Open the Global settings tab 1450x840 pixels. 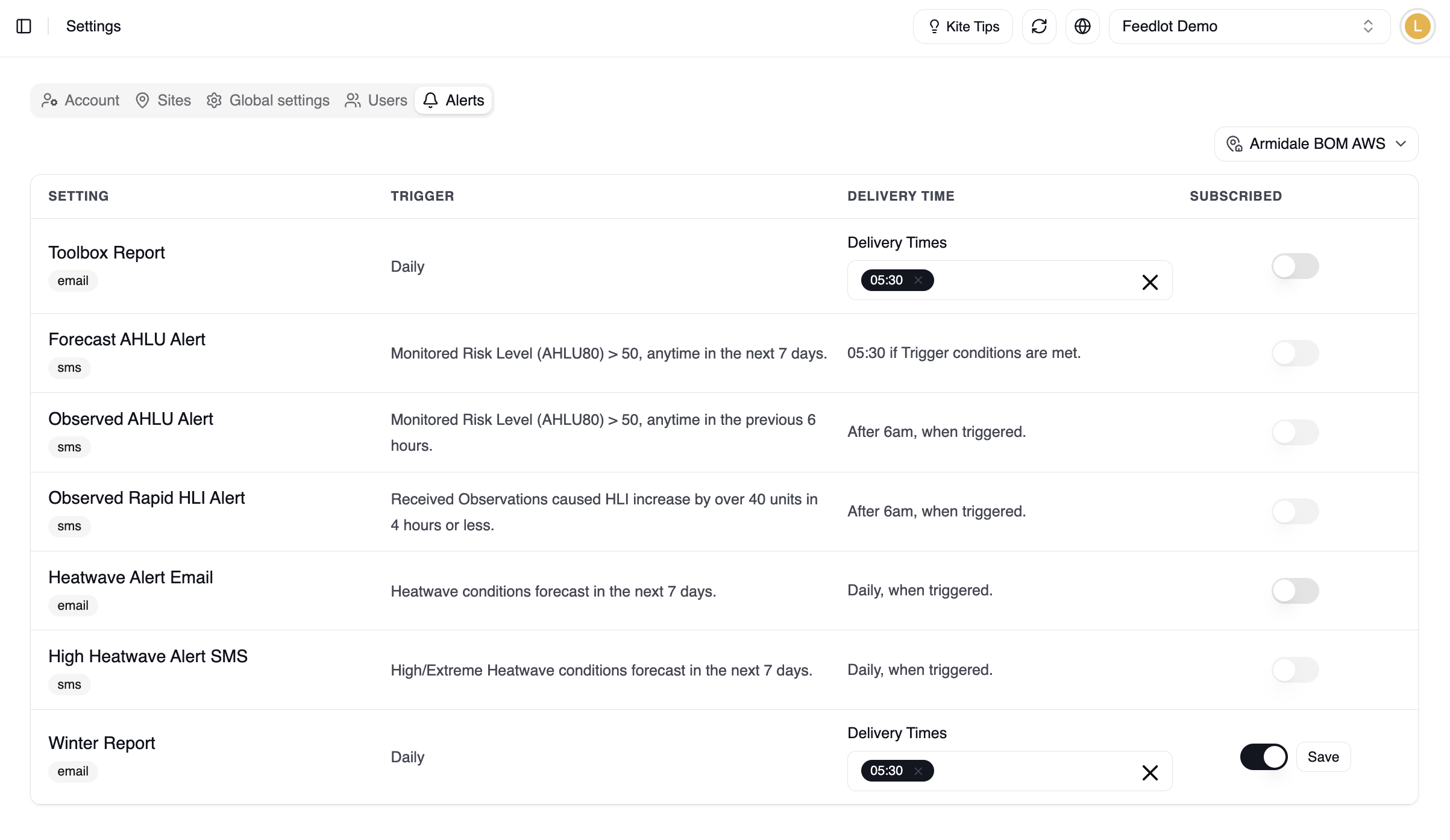[x=268, y=100]
